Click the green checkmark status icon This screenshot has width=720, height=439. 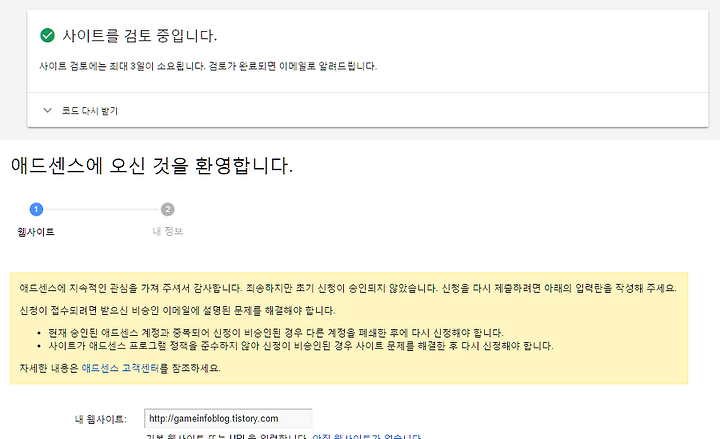pyautogui.click(x=47, y=35)
